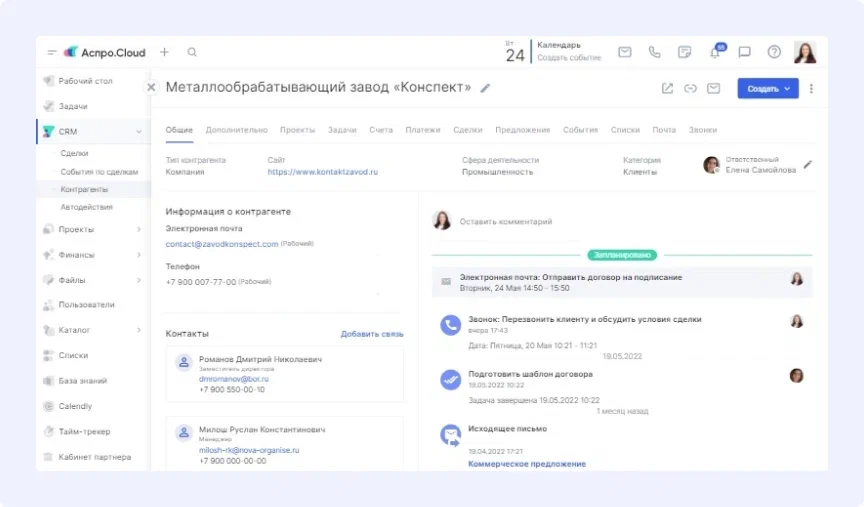
Task: Open Кабинет партнера in the sidebar
Action: (x=94, y=457)
